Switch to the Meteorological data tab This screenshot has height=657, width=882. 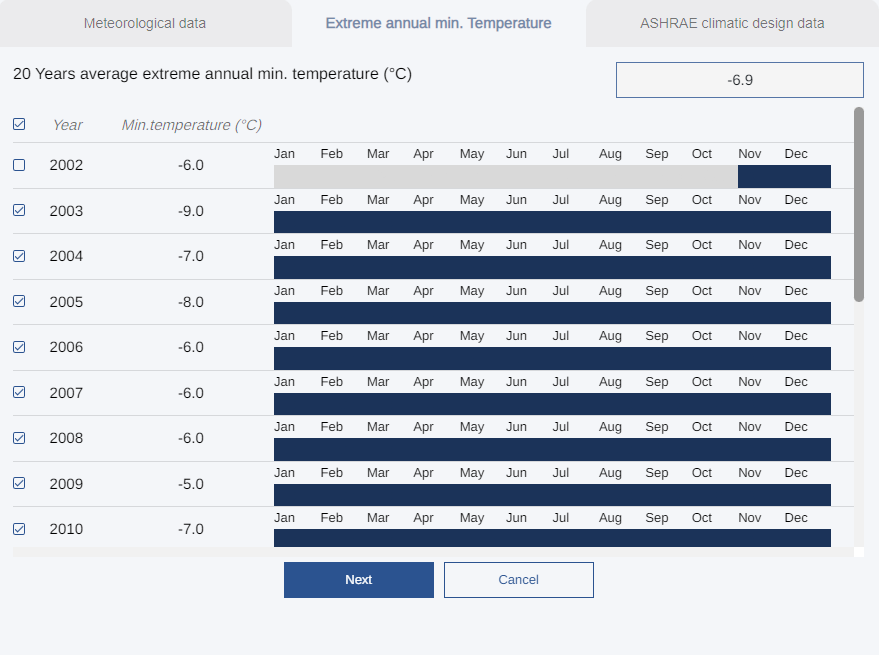[x=145, y=23]
